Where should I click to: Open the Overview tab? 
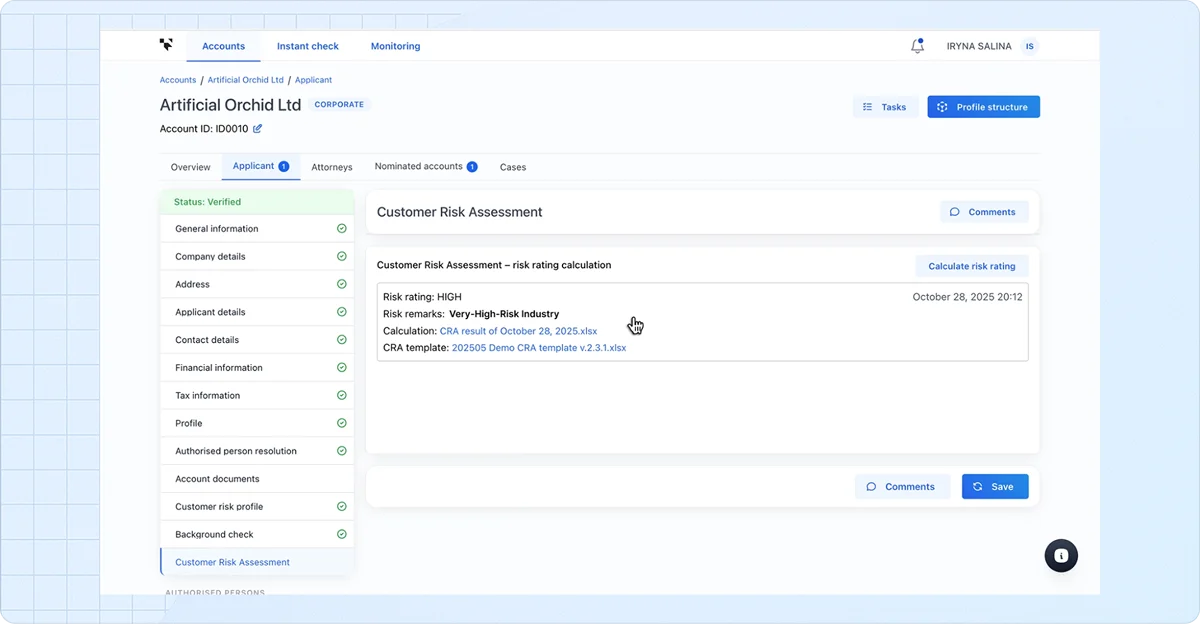190,167
